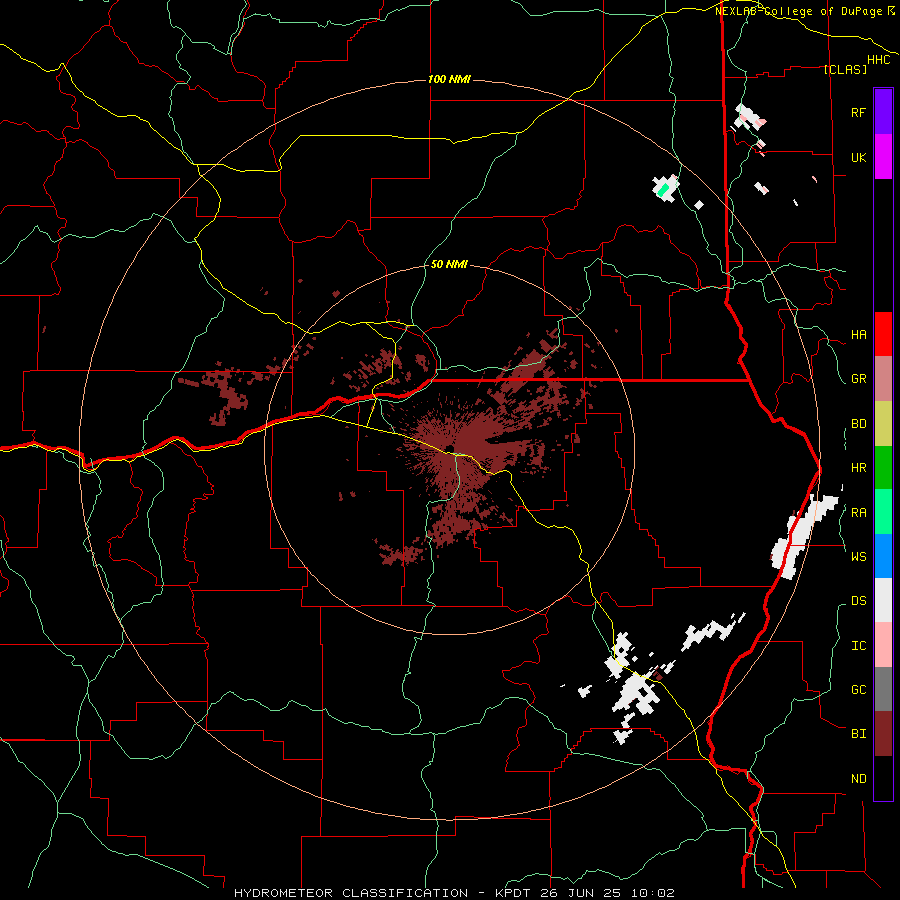The width and height of the screenshot is (900, 900).
Task: Click the HR legend label
Action: click(x=858, y=468)
